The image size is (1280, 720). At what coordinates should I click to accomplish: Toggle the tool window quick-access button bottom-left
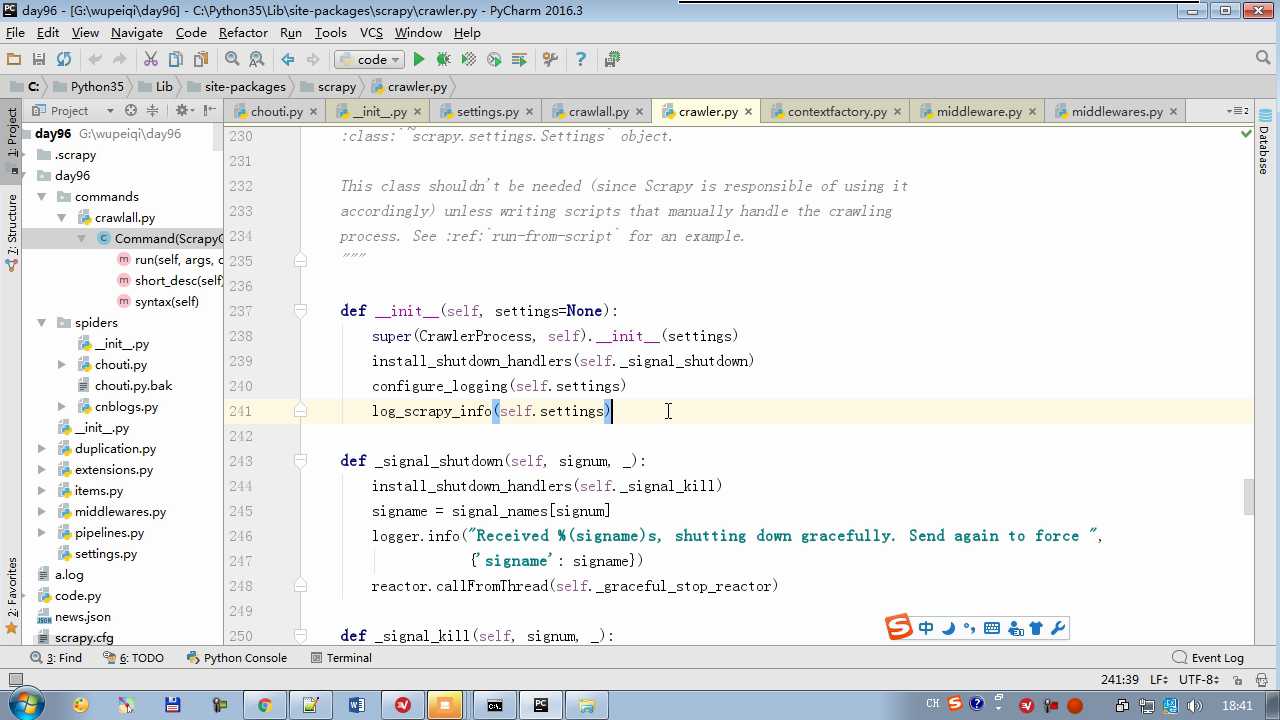click(14, 680)
